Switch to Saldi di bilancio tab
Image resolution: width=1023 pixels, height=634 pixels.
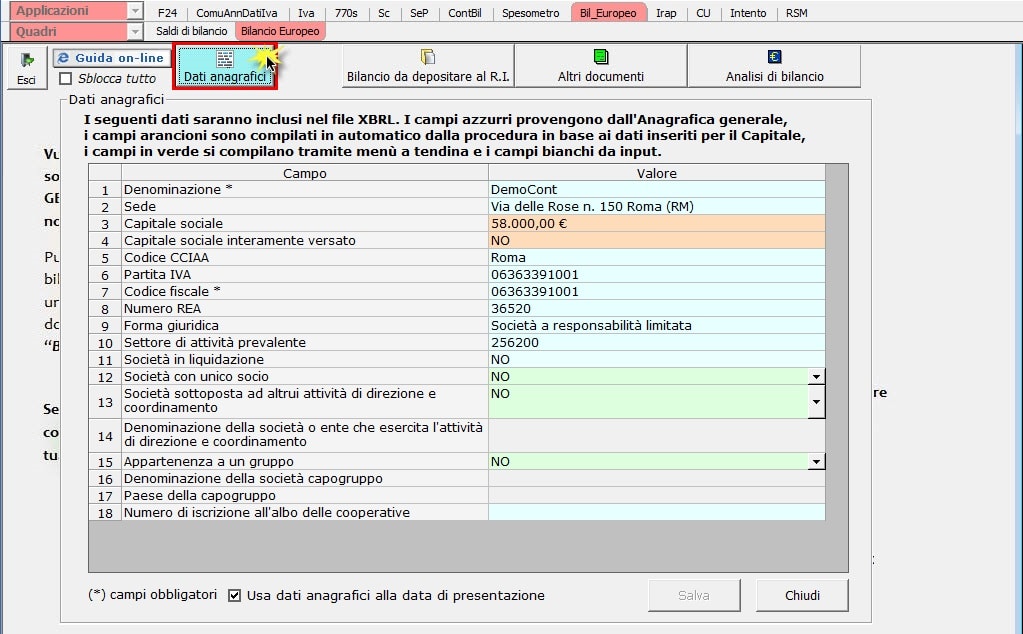[191, 31]
